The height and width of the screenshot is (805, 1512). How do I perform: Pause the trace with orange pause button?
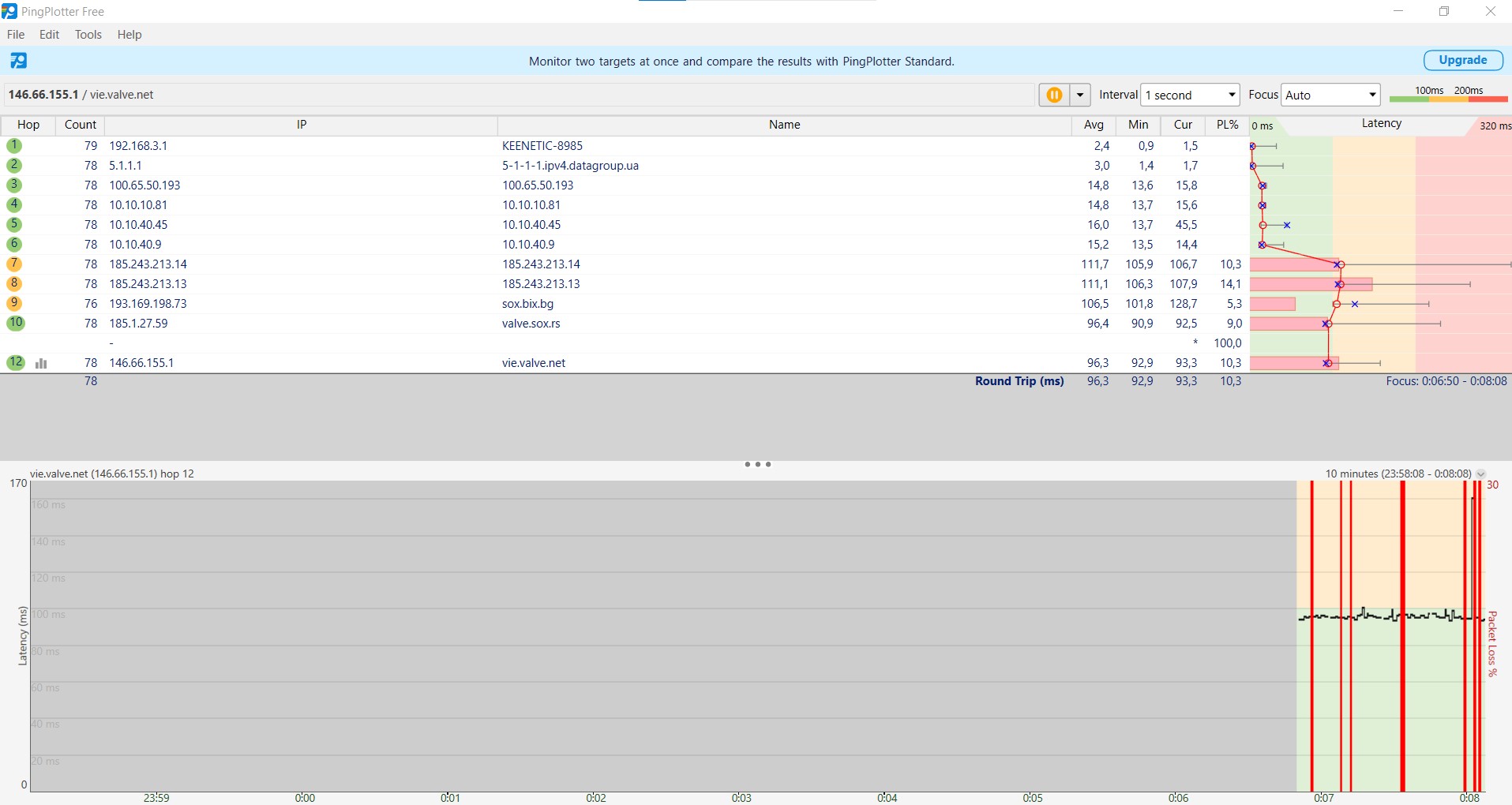pyautogui.click(x=1054, y=95)
